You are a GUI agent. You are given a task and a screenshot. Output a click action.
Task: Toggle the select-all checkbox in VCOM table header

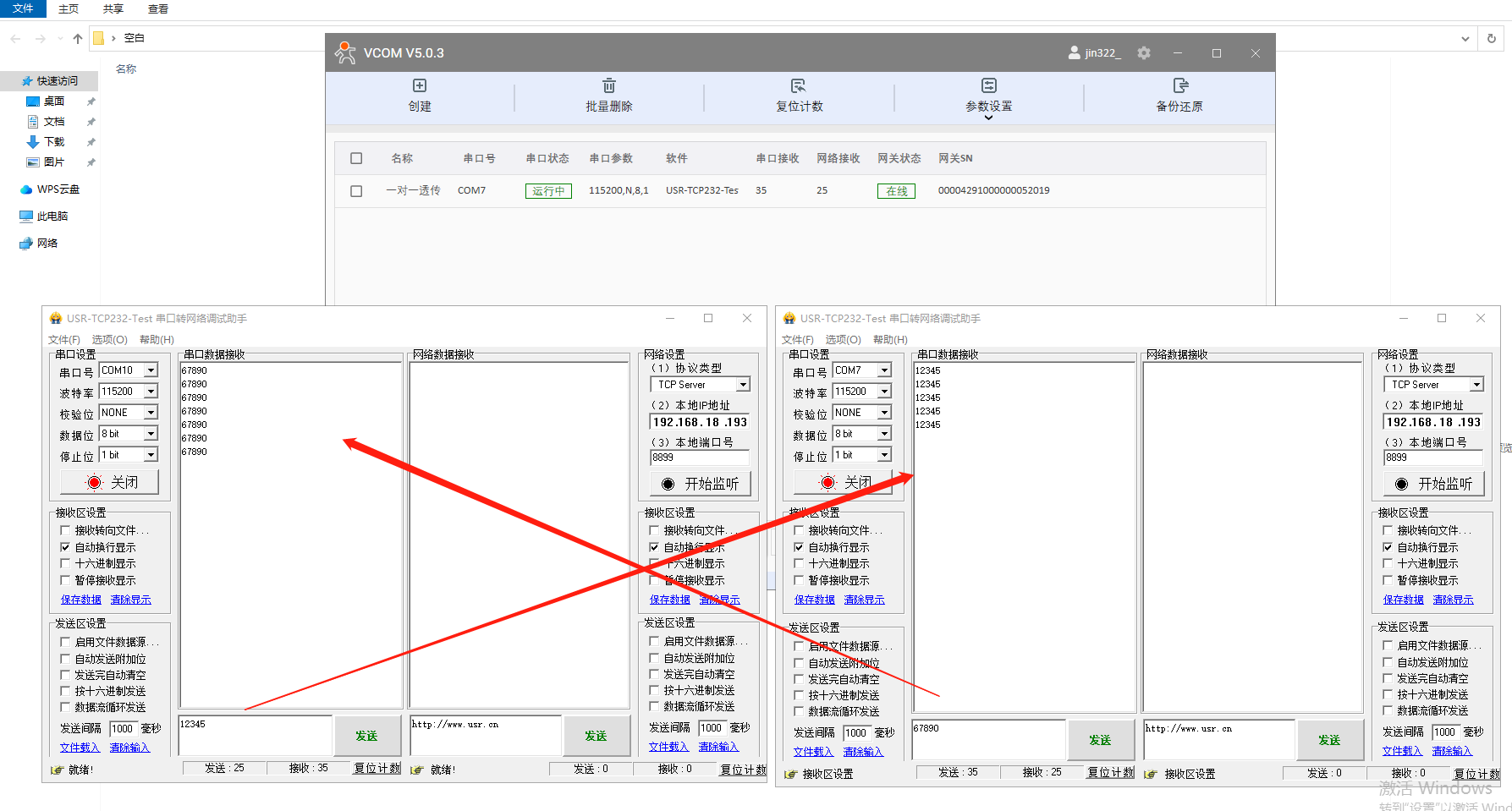click(356, 158)
